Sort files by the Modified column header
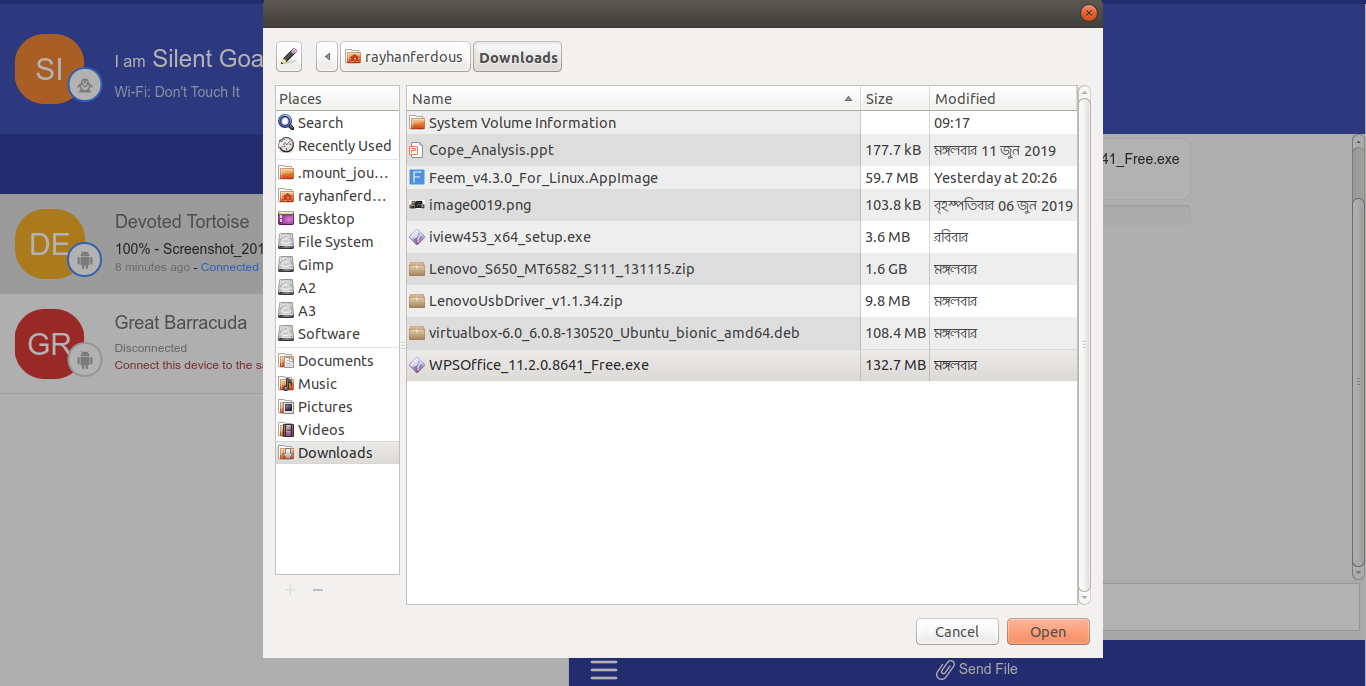This screenshot has width=1366, height=686. [x=1002, y=98]
